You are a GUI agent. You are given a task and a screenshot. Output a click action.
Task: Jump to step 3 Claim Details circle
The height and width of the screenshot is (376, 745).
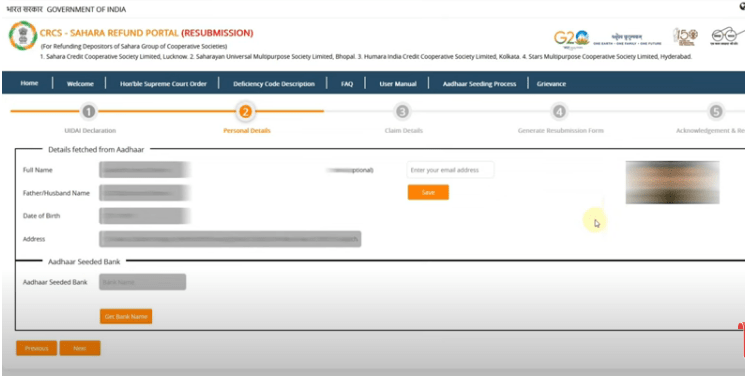(402, 112)
